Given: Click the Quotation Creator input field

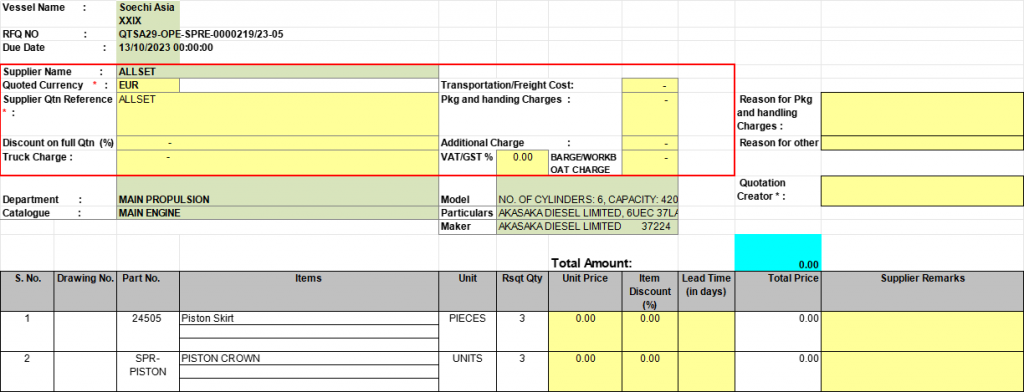Looking at the screenshot, I should (x=922, y=190).
